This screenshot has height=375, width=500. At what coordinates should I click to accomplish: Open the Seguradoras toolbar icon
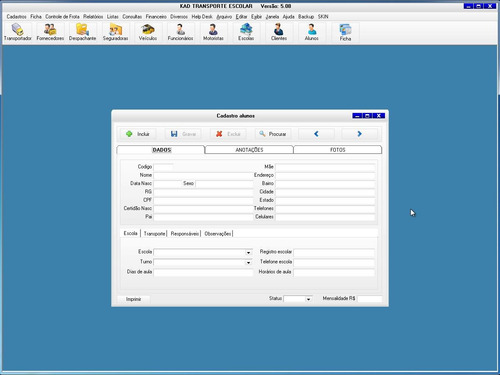pos(115,32)
